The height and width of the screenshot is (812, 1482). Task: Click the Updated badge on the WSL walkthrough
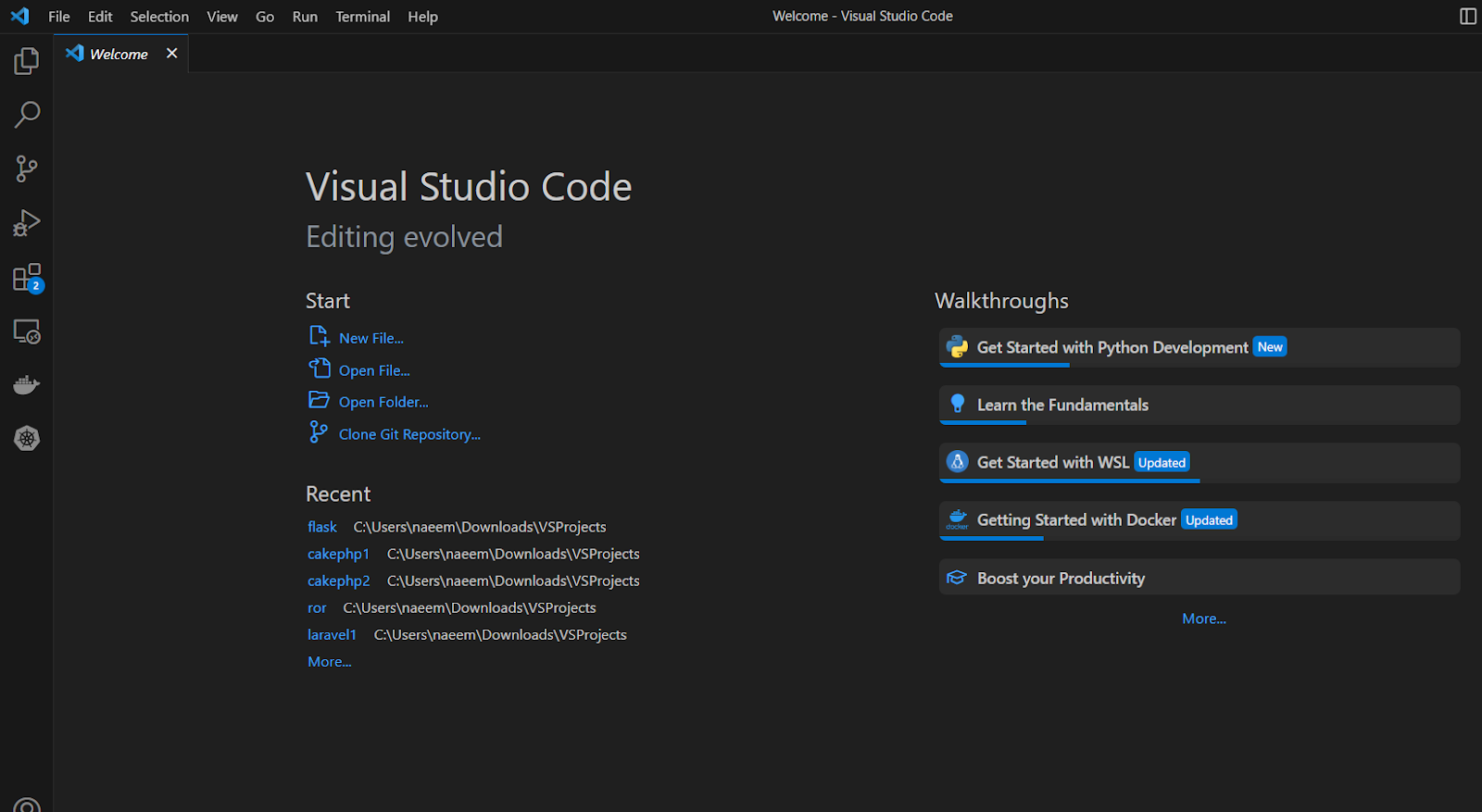pos(1162,462)
